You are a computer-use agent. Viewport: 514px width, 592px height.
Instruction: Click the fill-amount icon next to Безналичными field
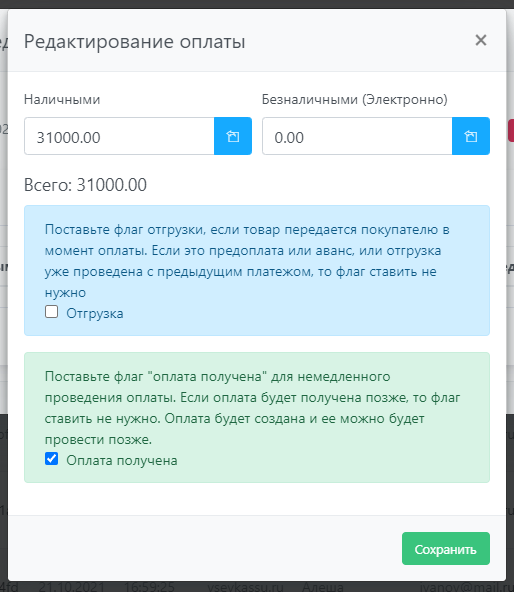[x=471, y=136]
